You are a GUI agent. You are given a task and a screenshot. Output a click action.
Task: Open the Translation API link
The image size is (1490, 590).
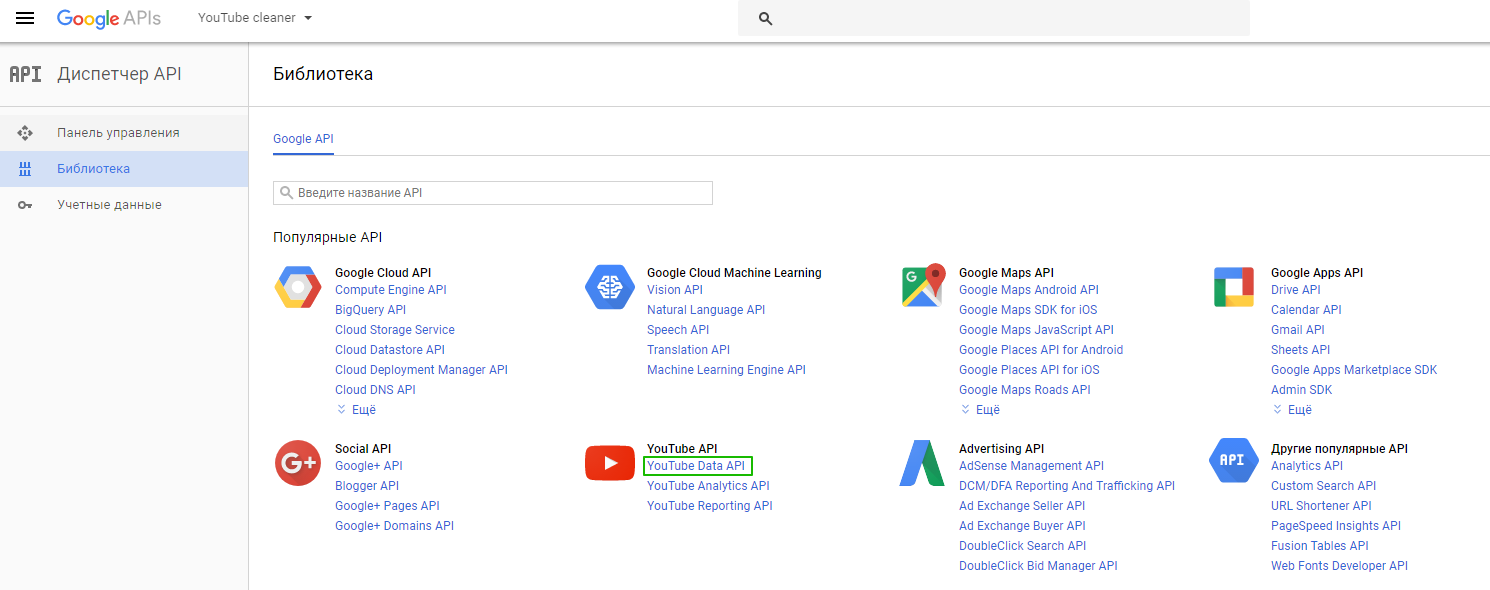pos(688,350)
